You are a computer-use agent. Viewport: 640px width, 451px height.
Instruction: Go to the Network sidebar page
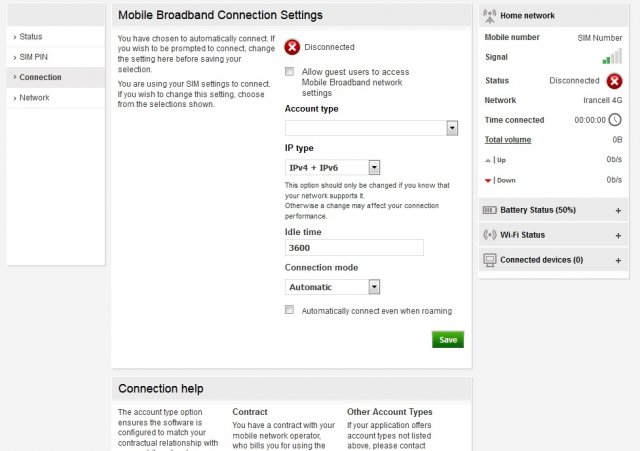click(x=34, y=98)
